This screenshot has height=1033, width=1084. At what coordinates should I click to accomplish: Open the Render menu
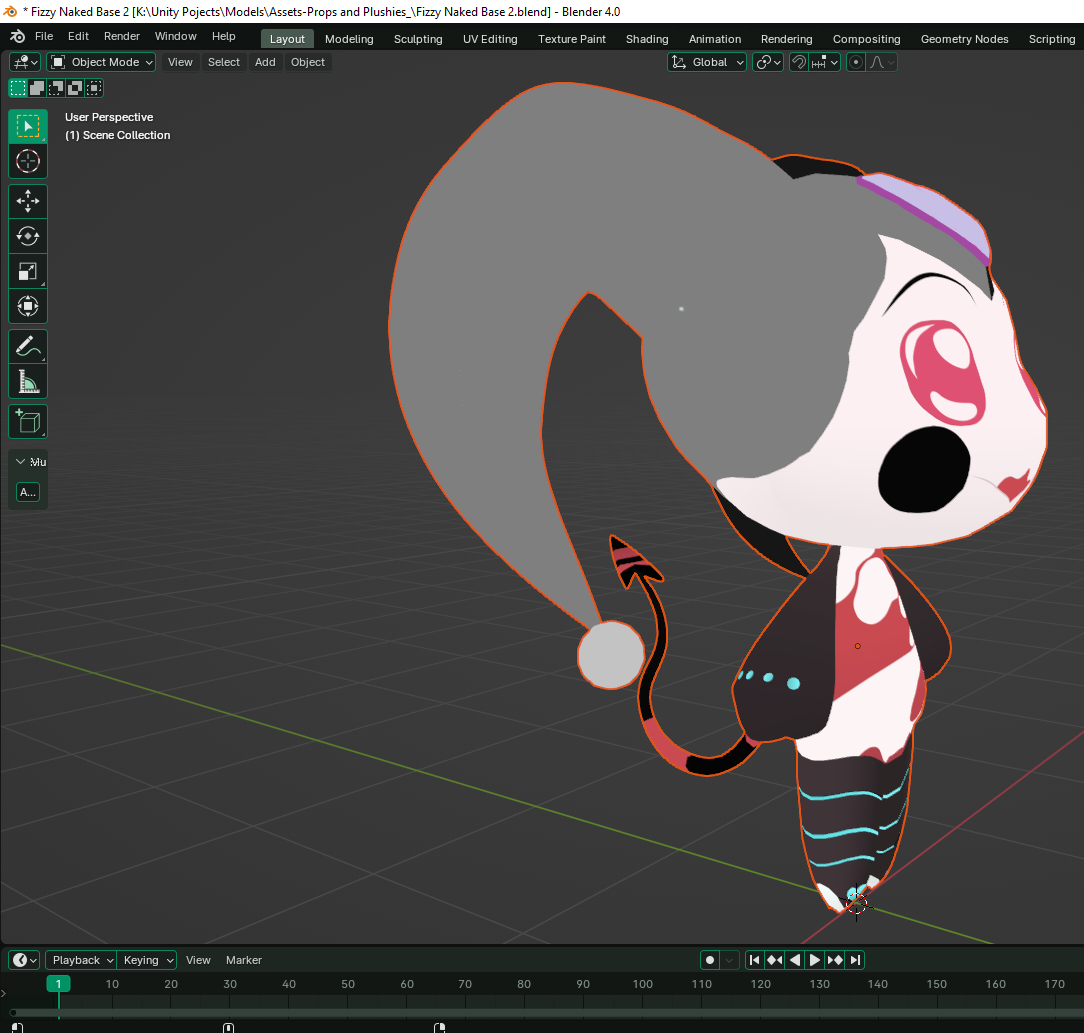pyautogui.click(x=122, y=36)
